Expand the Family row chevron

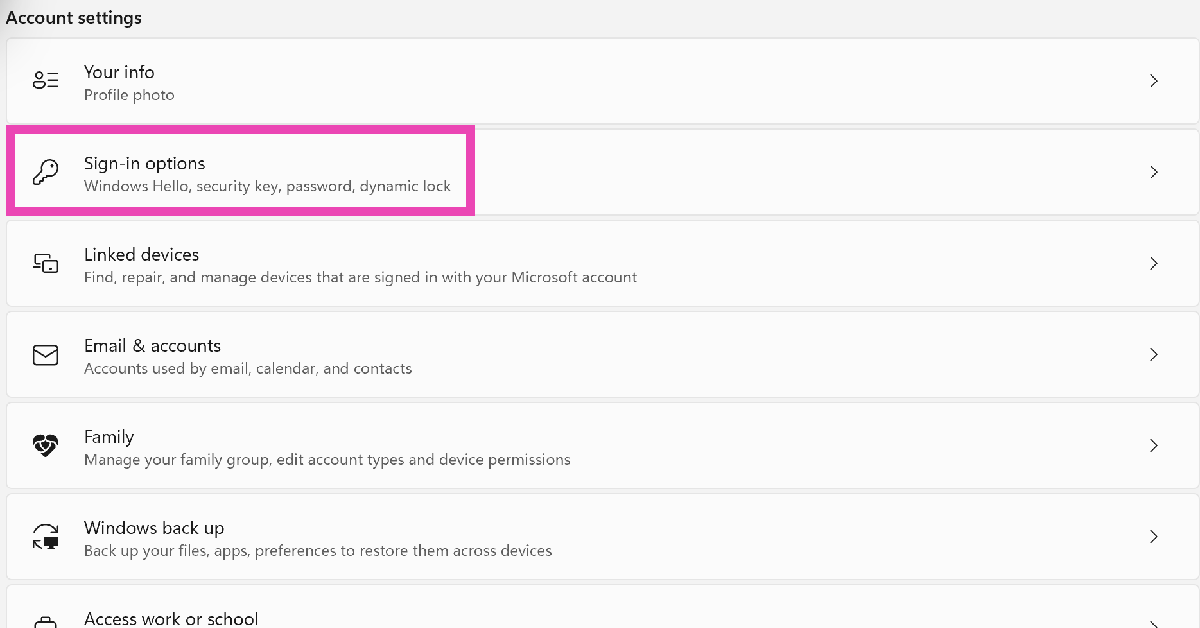(x=1154, y=446)
